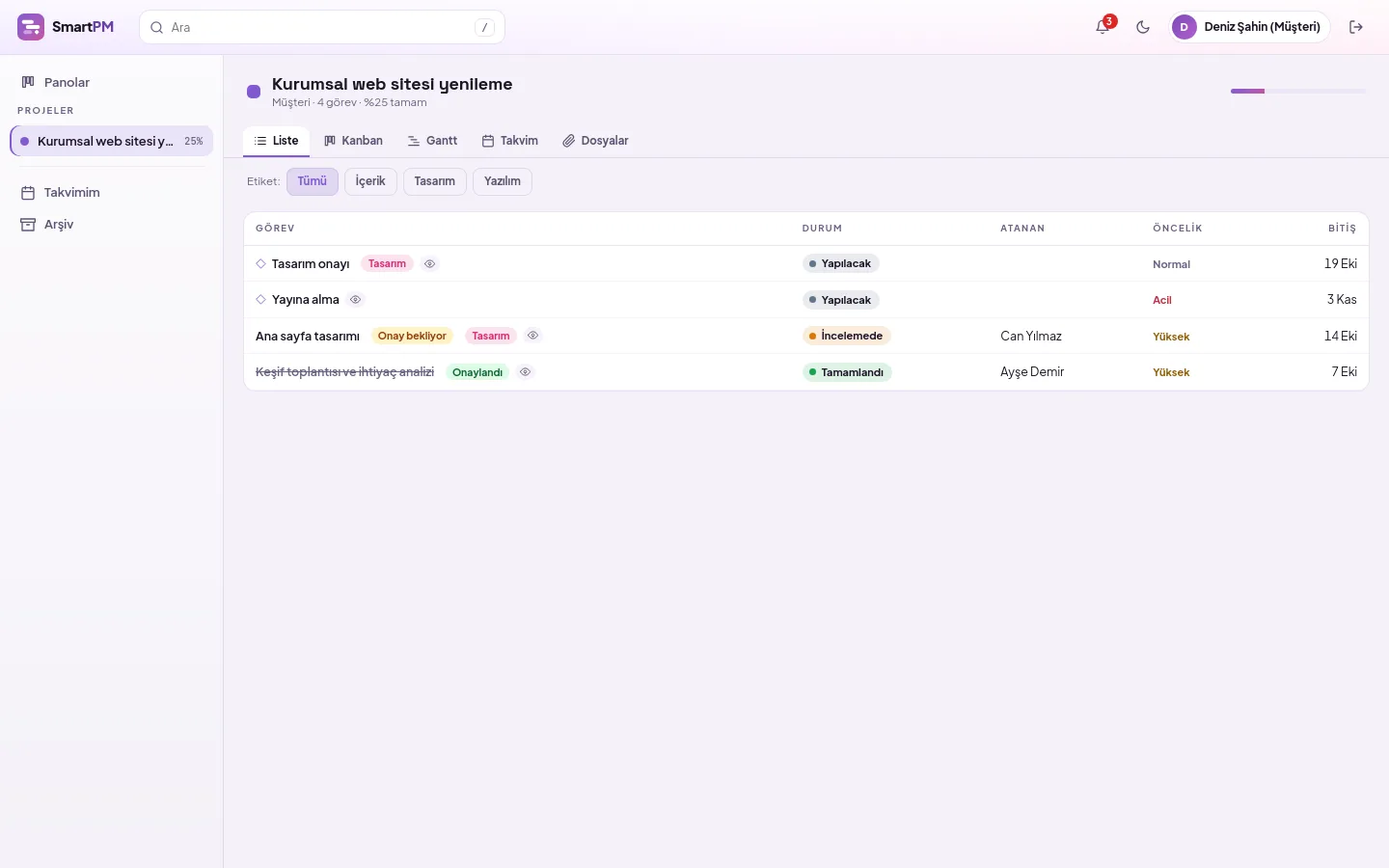
Task: Toggle eye icon on Keşif toplantısı row
Action: (x=526, y=371)
